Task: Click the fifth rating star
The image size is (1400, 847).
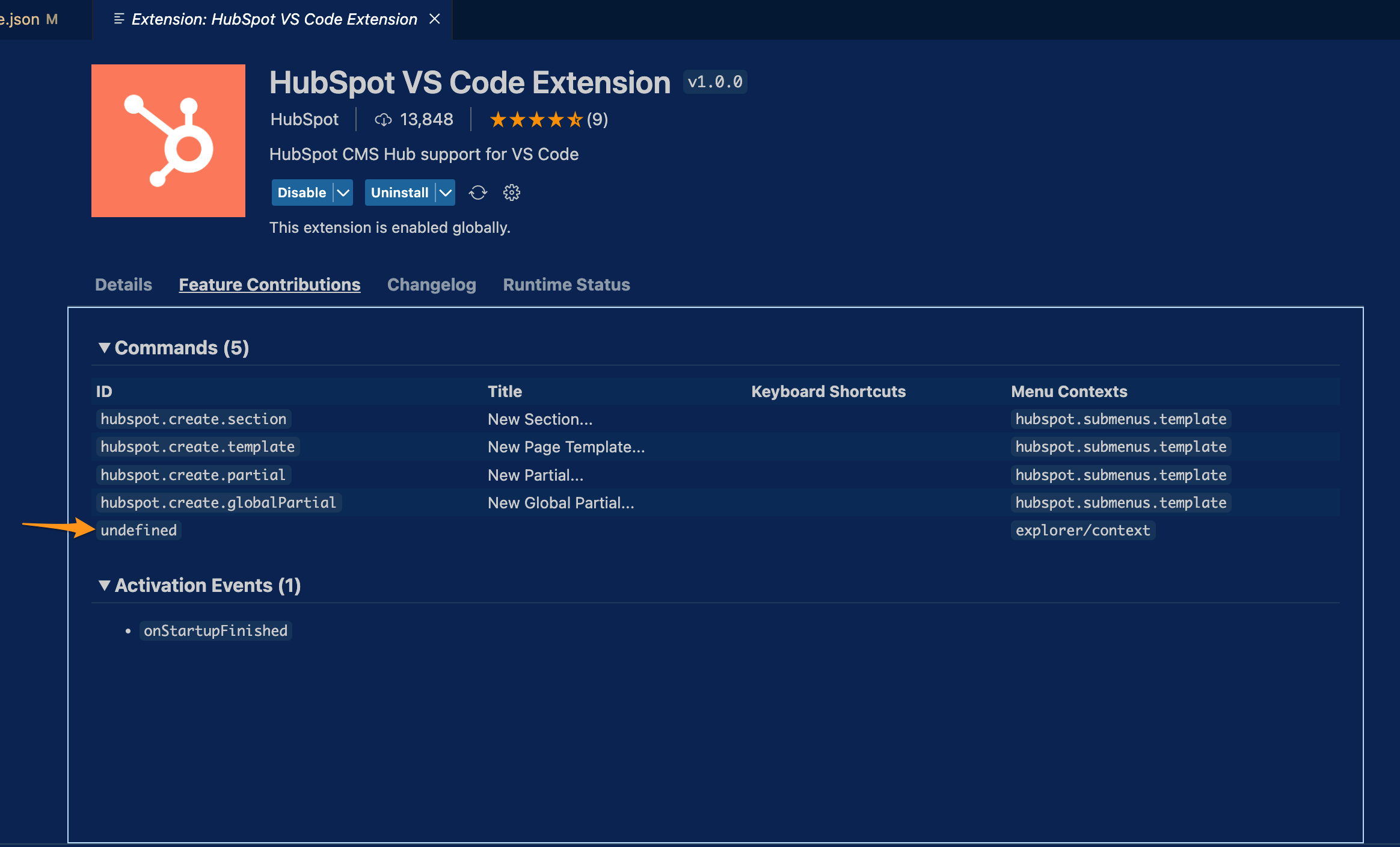Action: point(574,119)
